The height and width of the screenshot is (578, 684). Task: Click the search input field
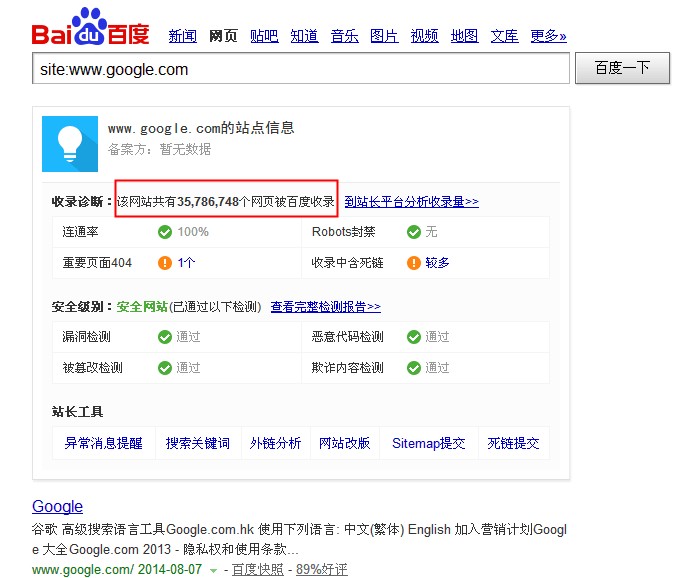click(x=300, y=69)
